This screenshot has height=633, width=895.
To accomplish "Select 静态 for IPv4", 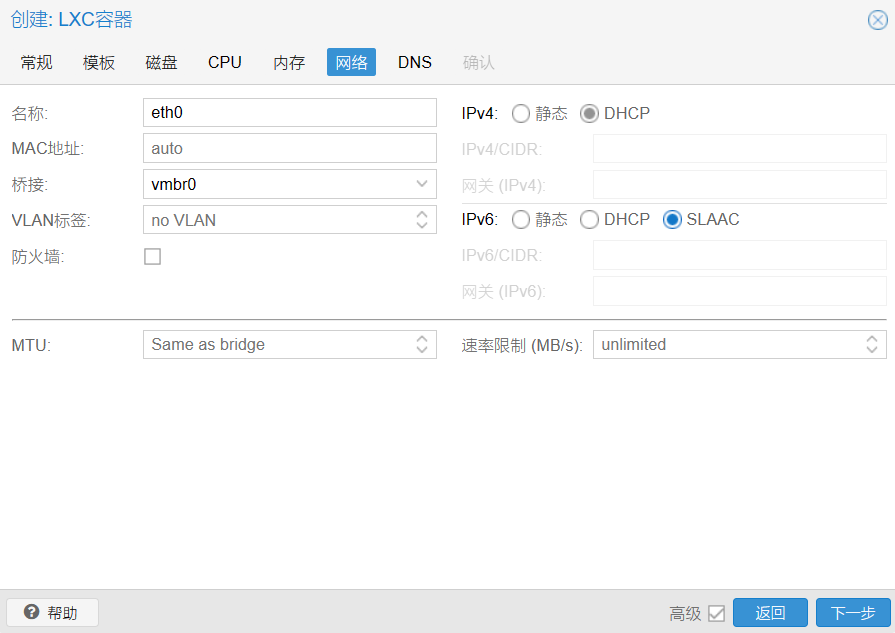I will (520, 113).
